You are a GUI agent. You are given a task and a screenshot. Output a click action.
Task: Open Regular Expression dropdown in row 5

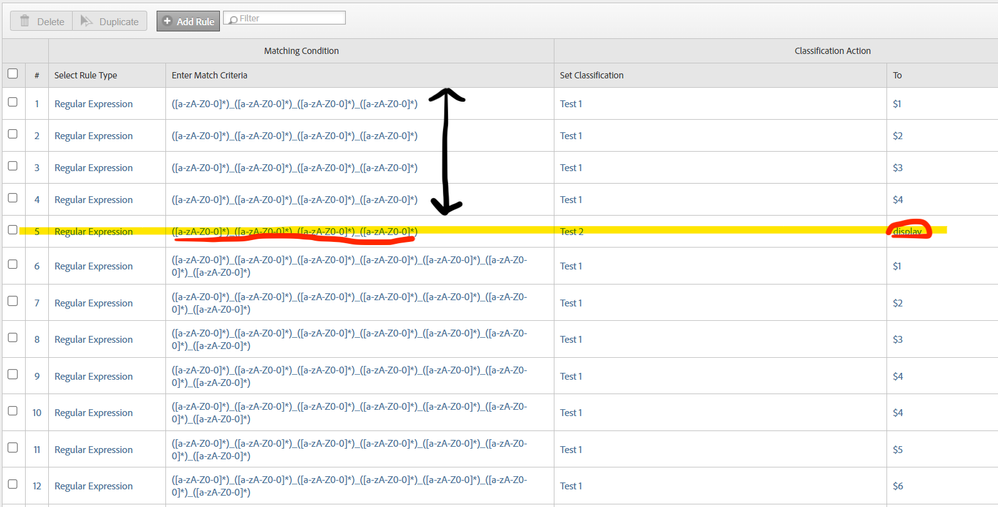pyautogui.click(x=93, y=232)
